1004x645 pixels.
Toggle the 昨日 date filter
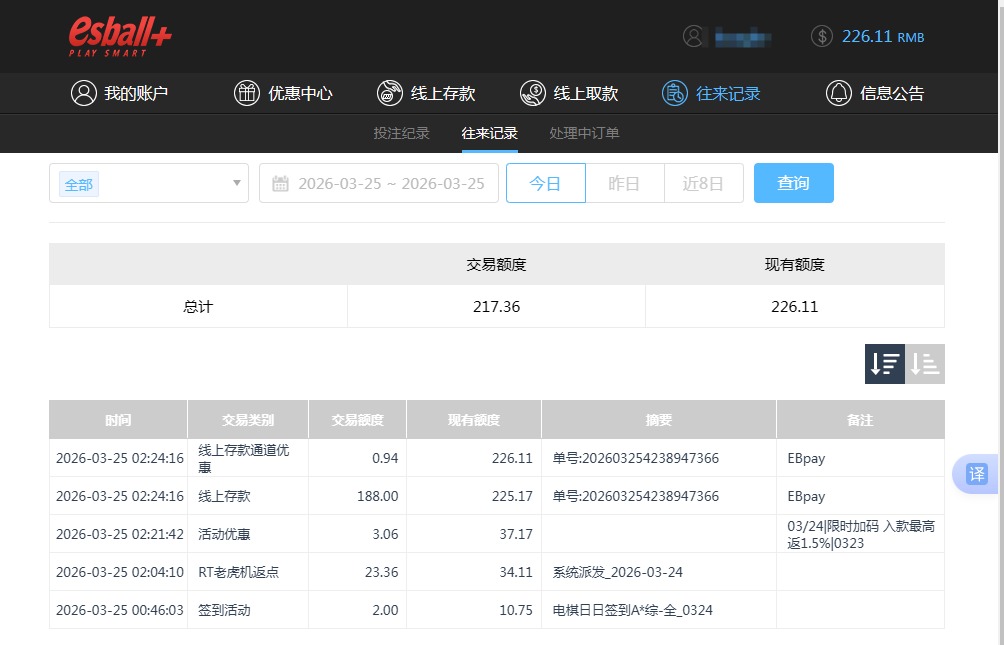click(624, 183)
